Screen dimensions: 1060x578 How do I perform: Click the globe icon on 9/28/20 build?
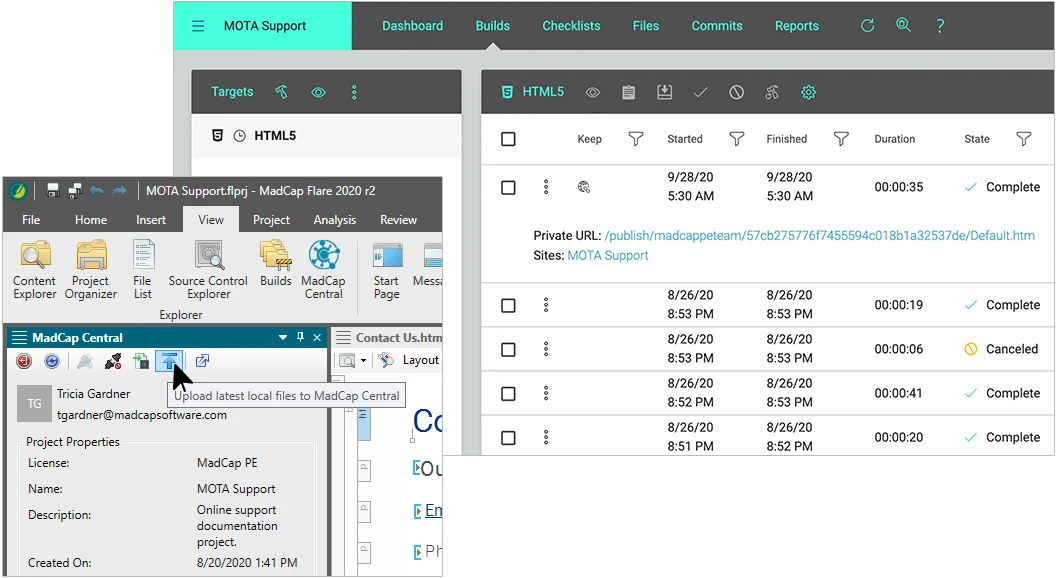(584, 187)
